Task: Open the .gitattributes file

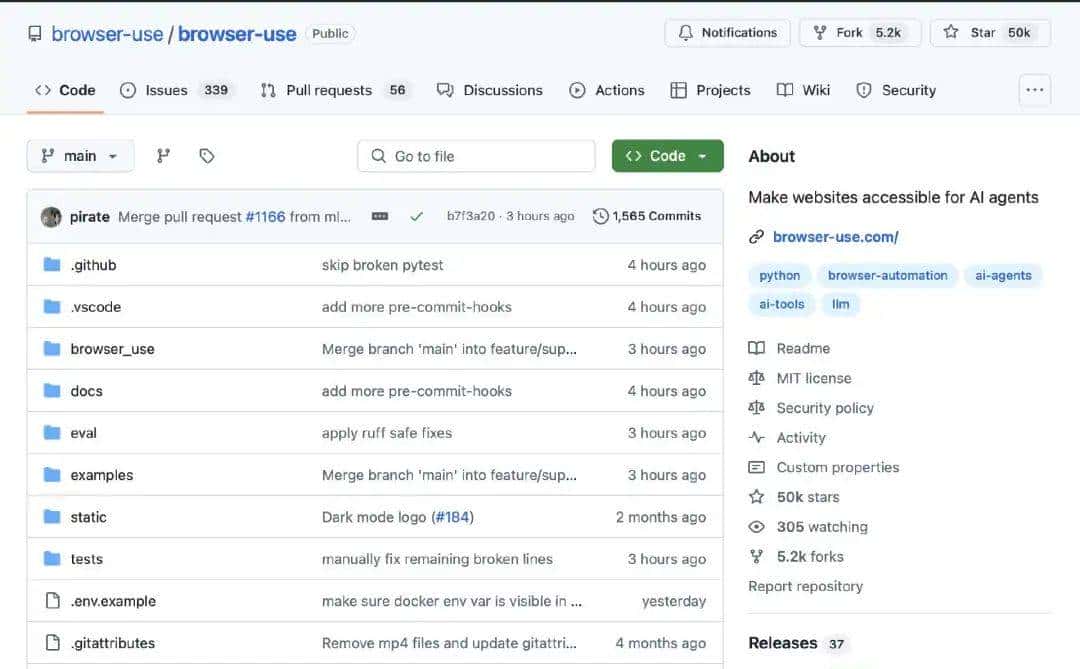Action: click(112, 643)
